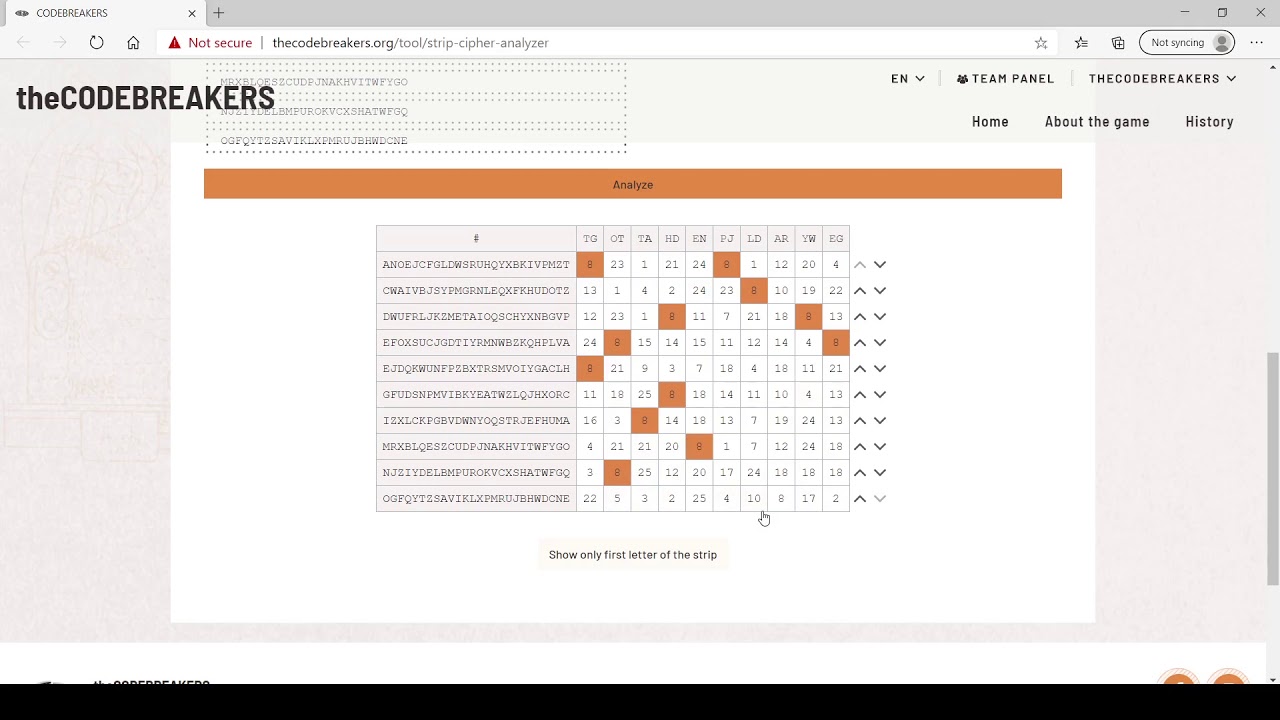The height and width of the screenshot is (720, 1280).
Task: Move the ANOEJCFGLDWSRUHQYXBKIVPMZT strip down
Action: tap(880, 265)
